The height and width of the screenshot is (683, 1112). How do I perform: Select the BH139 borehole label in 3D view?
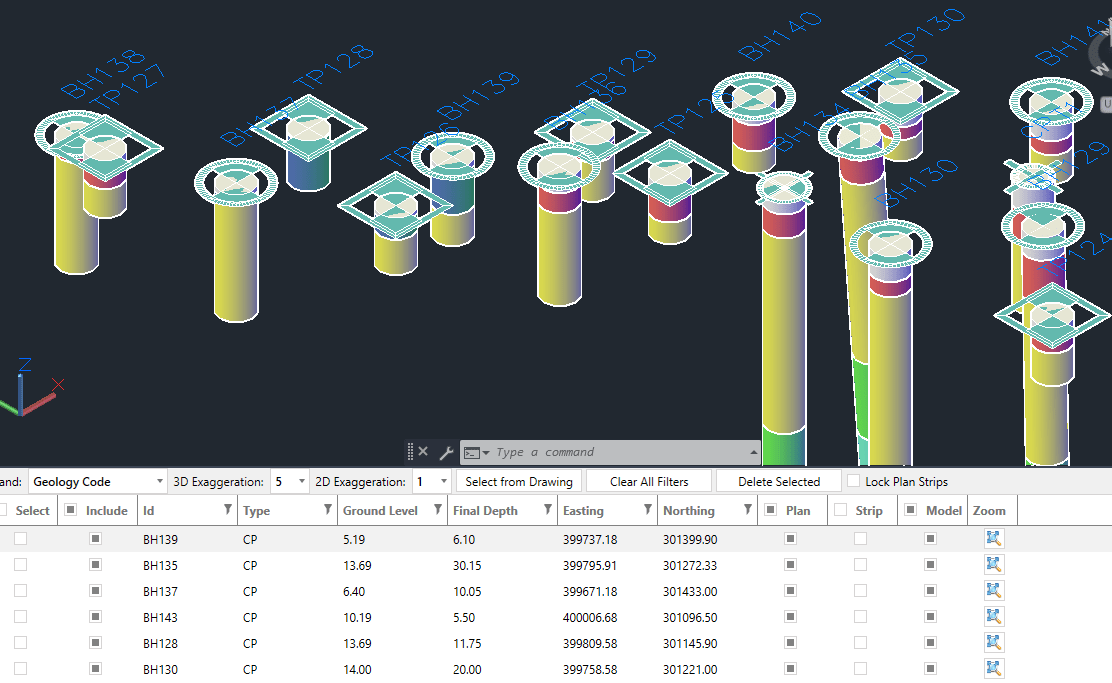(x=477, y=96)
